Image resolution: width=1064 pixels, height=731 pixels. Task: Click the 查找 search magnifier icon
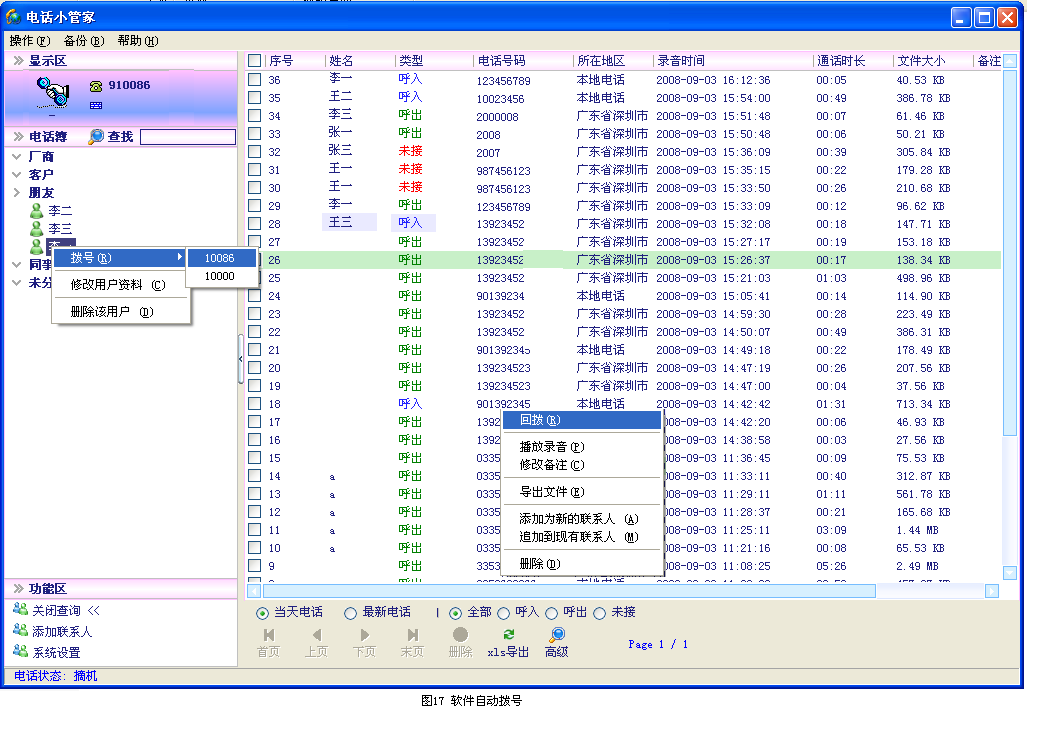click(96, 137)
